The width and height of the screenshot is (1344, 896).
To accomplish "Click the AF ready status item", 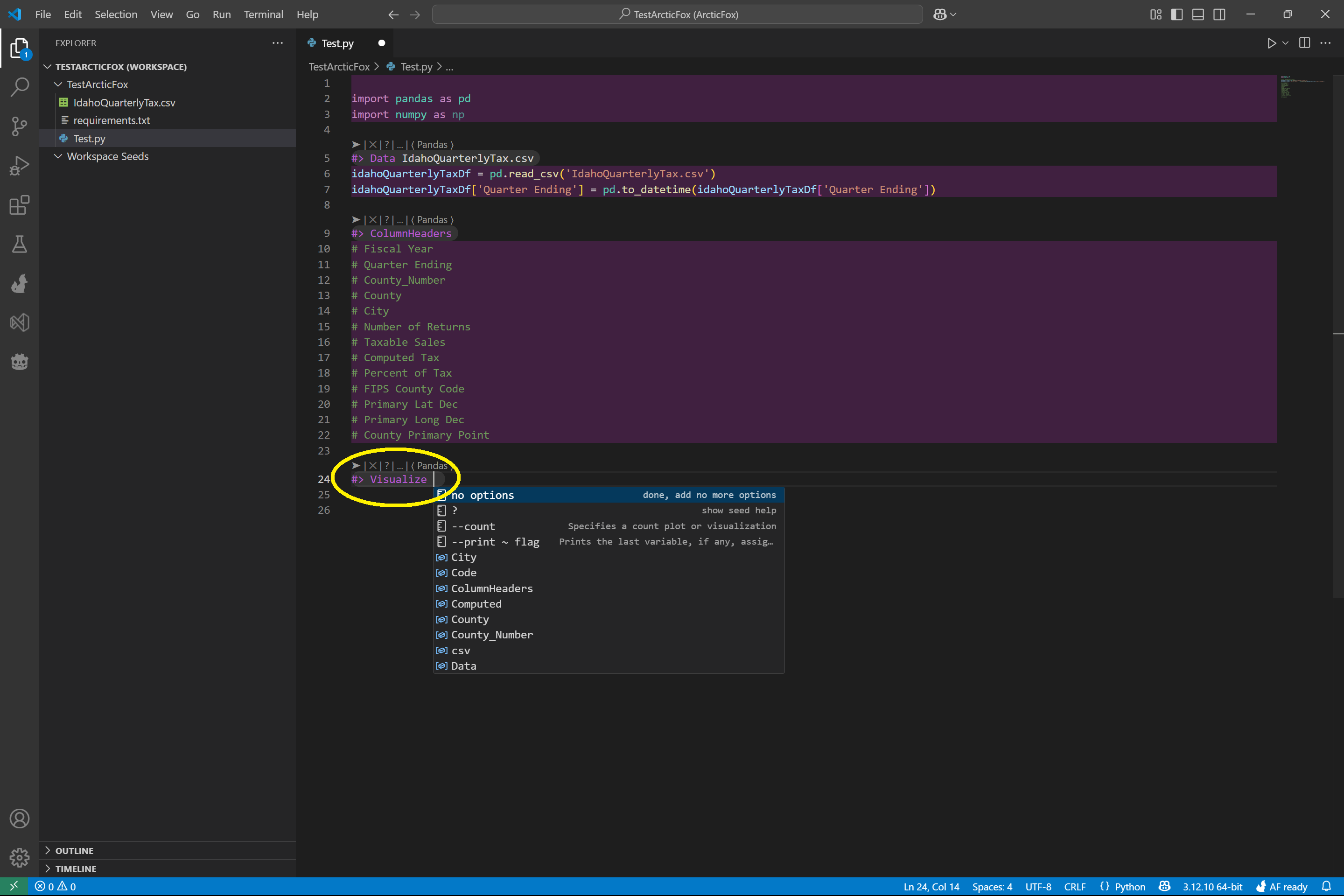I will click(1282, 886).
